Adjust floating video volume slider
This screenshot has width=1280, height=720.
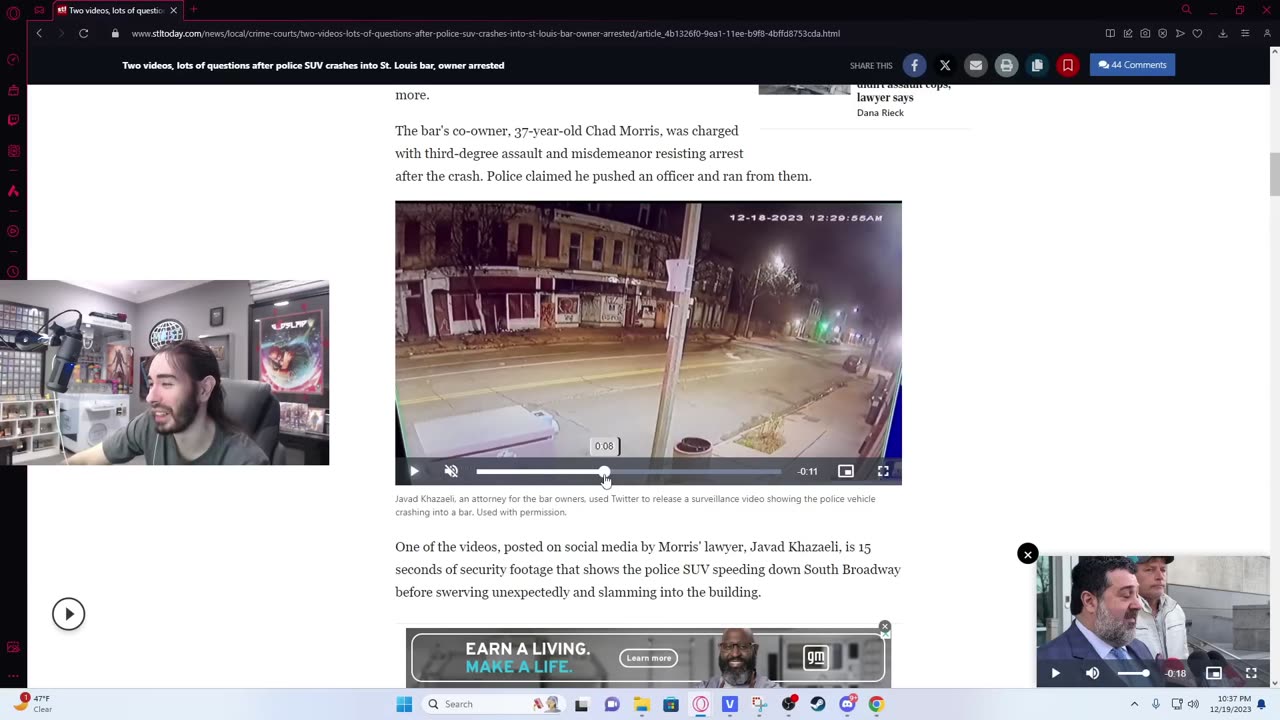pyautogui.click(x=1132, y=673)
